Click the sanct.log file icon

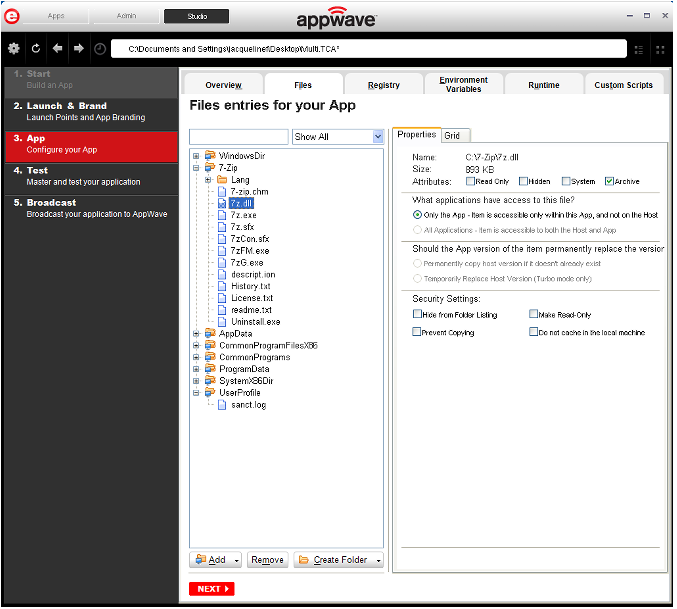[222, 404]
